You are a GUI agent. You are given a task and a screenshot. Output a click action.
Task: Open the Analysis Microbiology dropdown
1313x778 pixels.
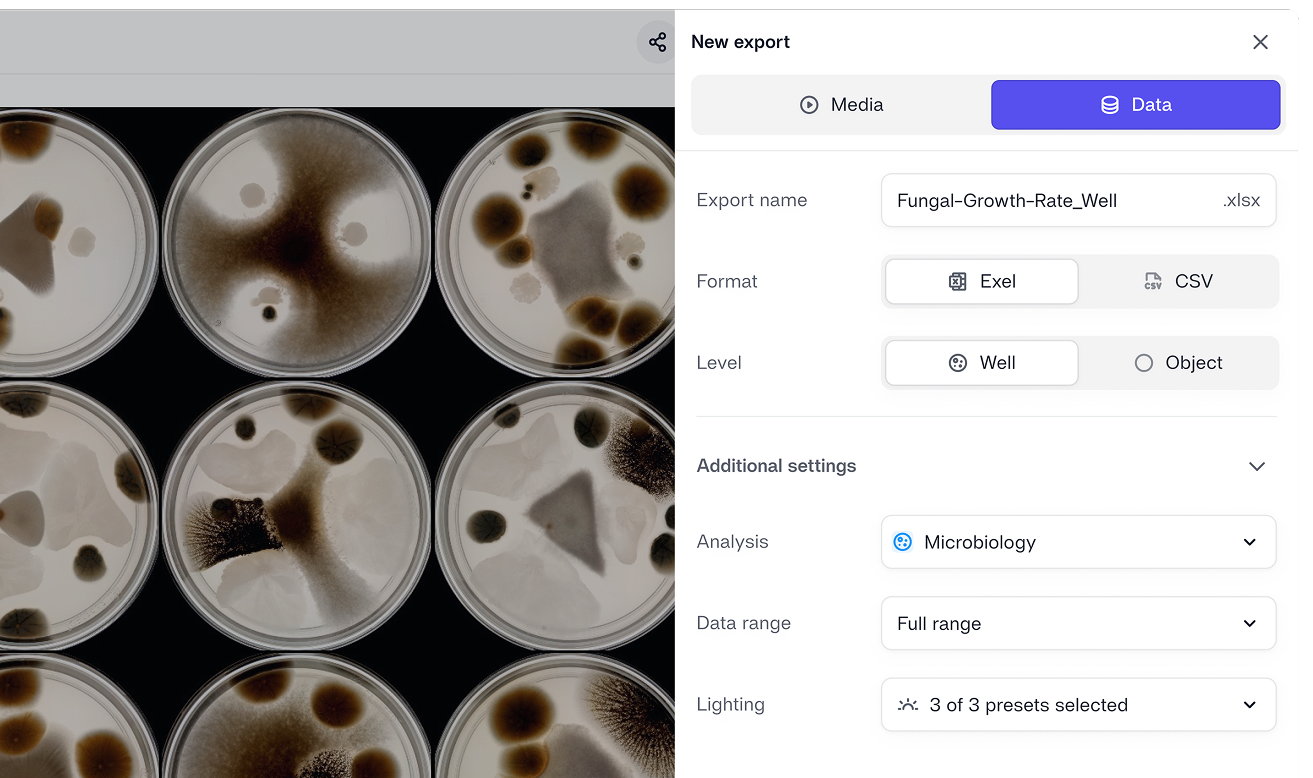(x=1078, y=542)
